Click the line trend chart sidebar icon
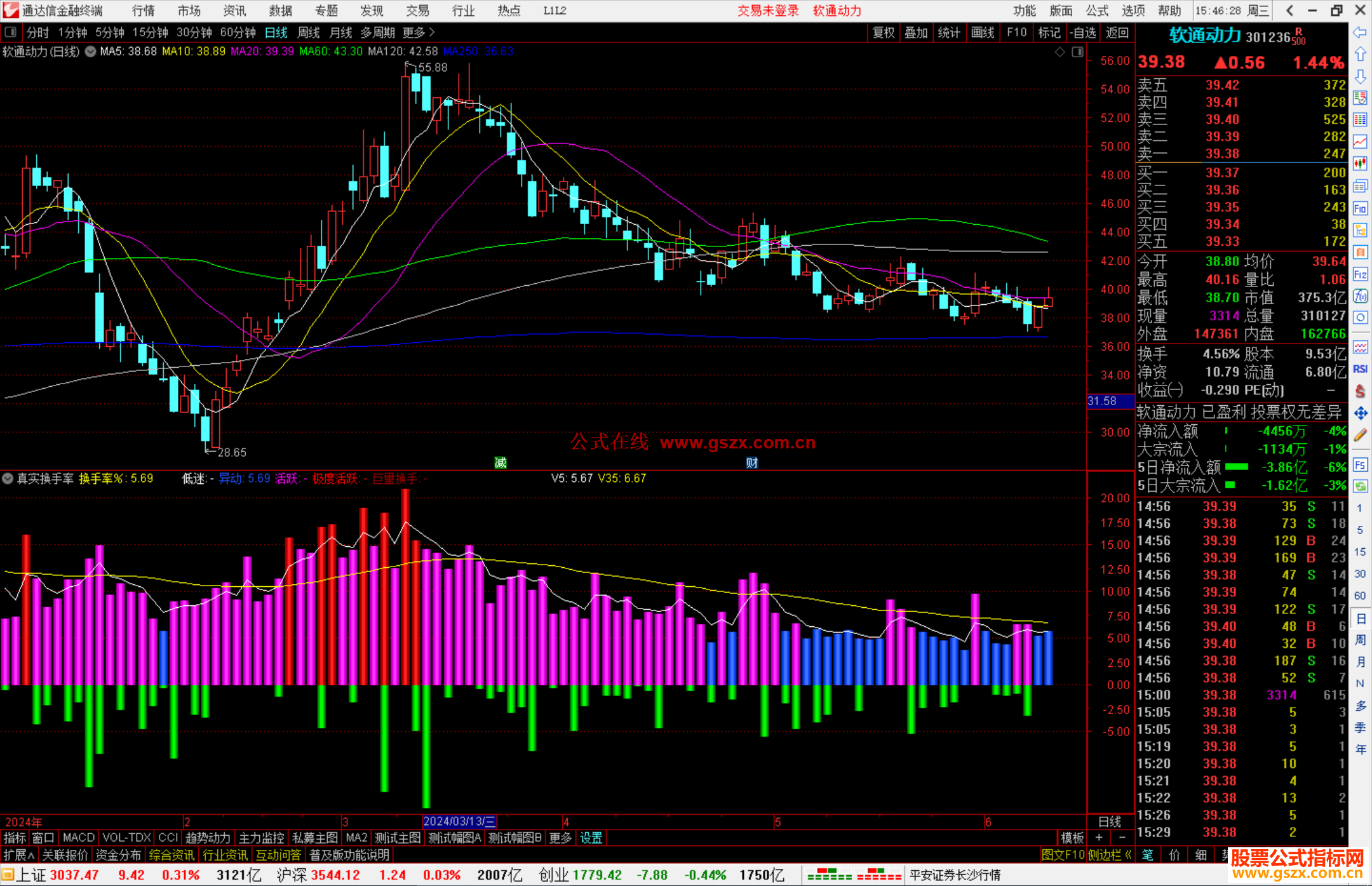 coord(1360,141)
